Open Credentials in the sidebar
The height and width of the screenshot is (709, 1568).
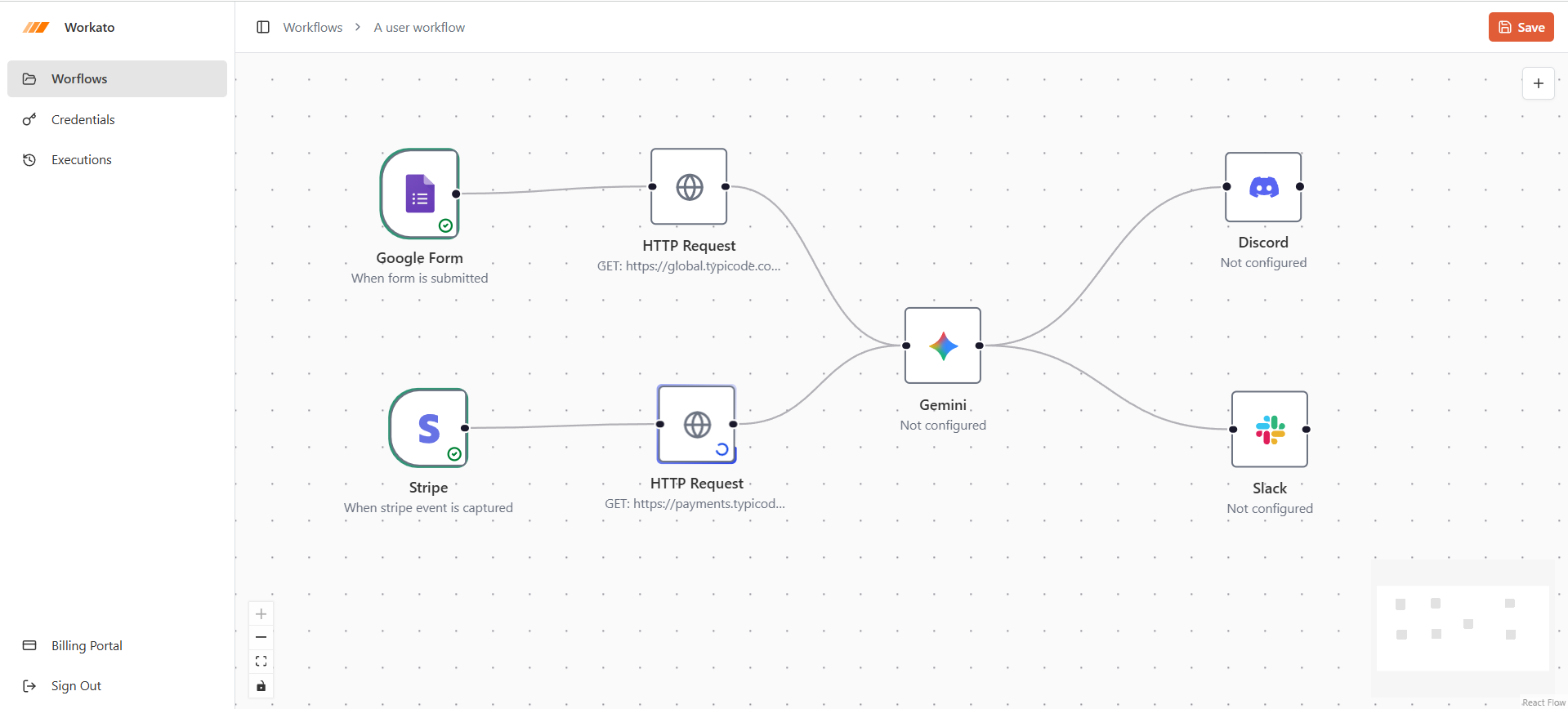coord(83,119)
